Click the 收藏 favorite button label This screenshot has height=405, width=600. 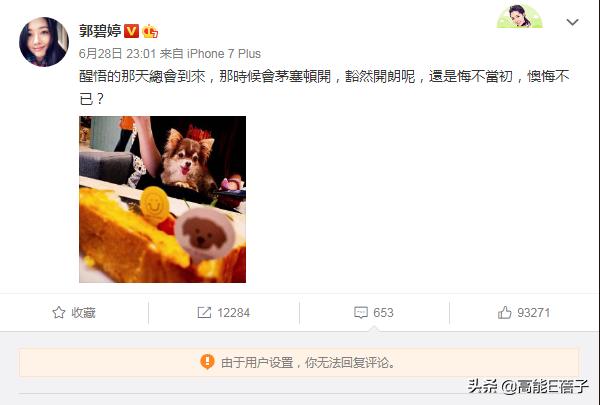[x=83, y=313]
